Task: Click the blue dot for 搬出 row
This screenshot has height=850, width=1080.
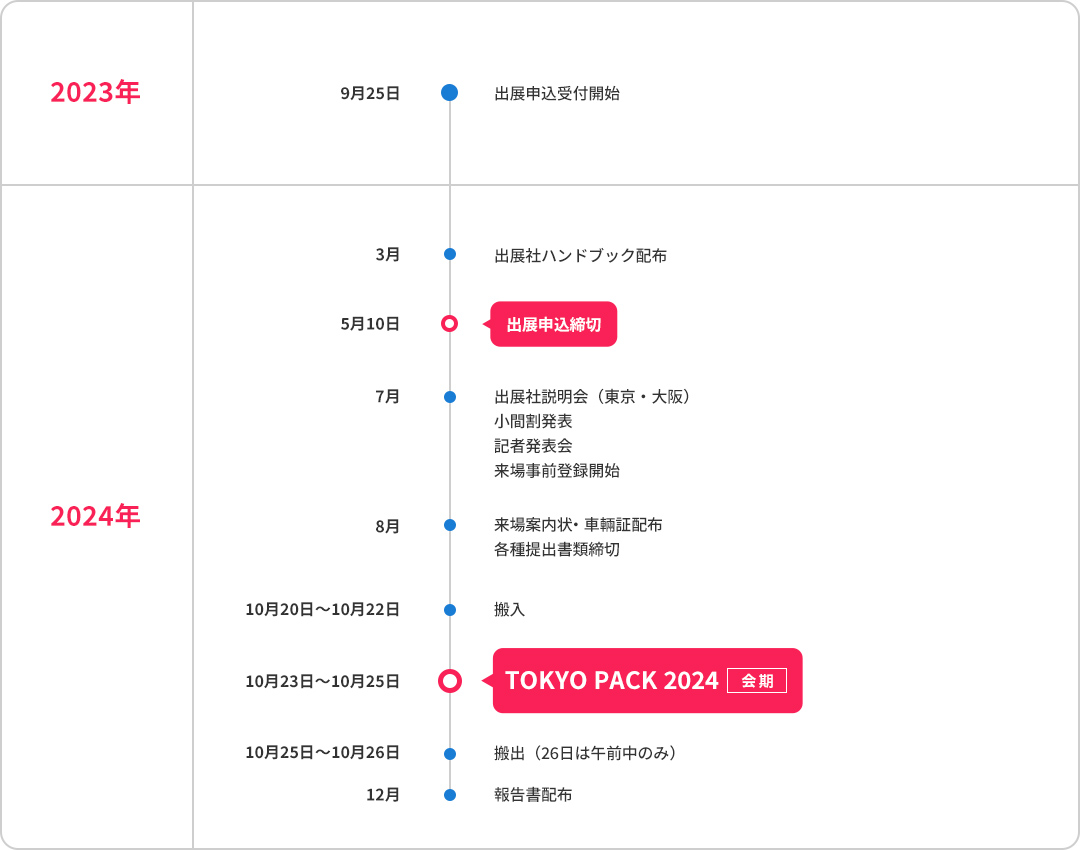Action: 450,754
